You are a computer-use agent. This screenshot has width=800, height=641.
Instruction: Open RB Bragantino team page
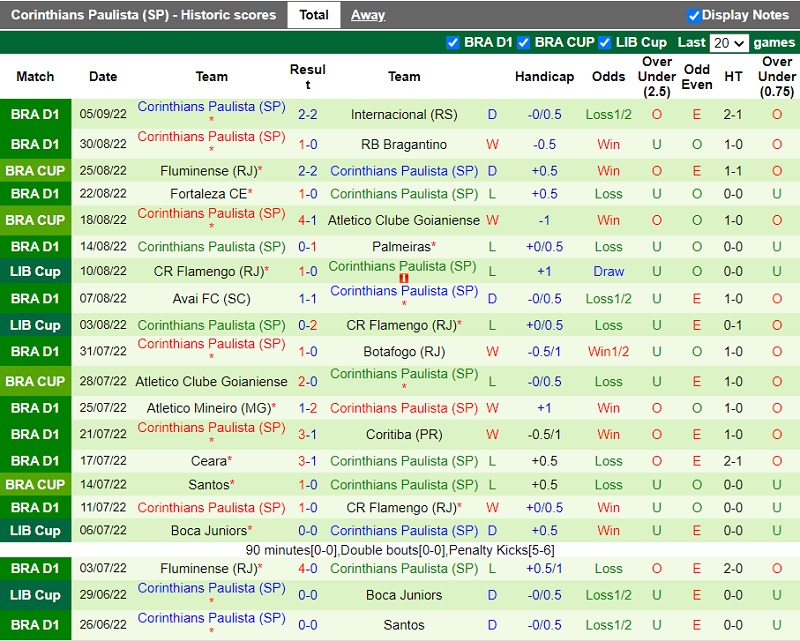[404, 144]
